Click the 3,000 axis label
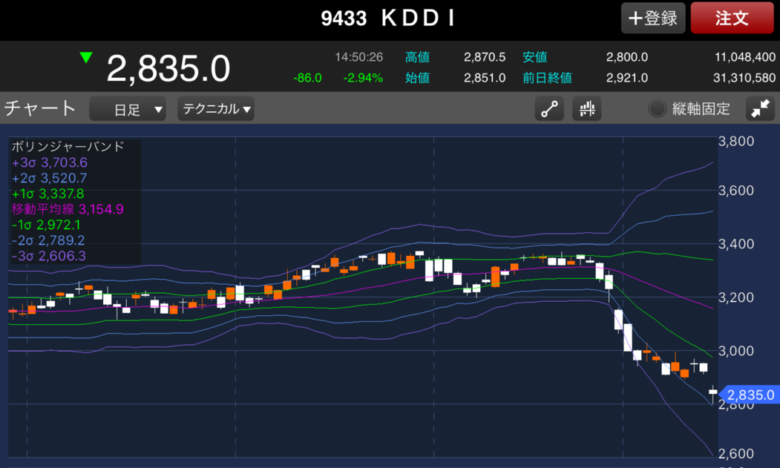This screenshot has height=468, width=780. (x=736, y=351)
